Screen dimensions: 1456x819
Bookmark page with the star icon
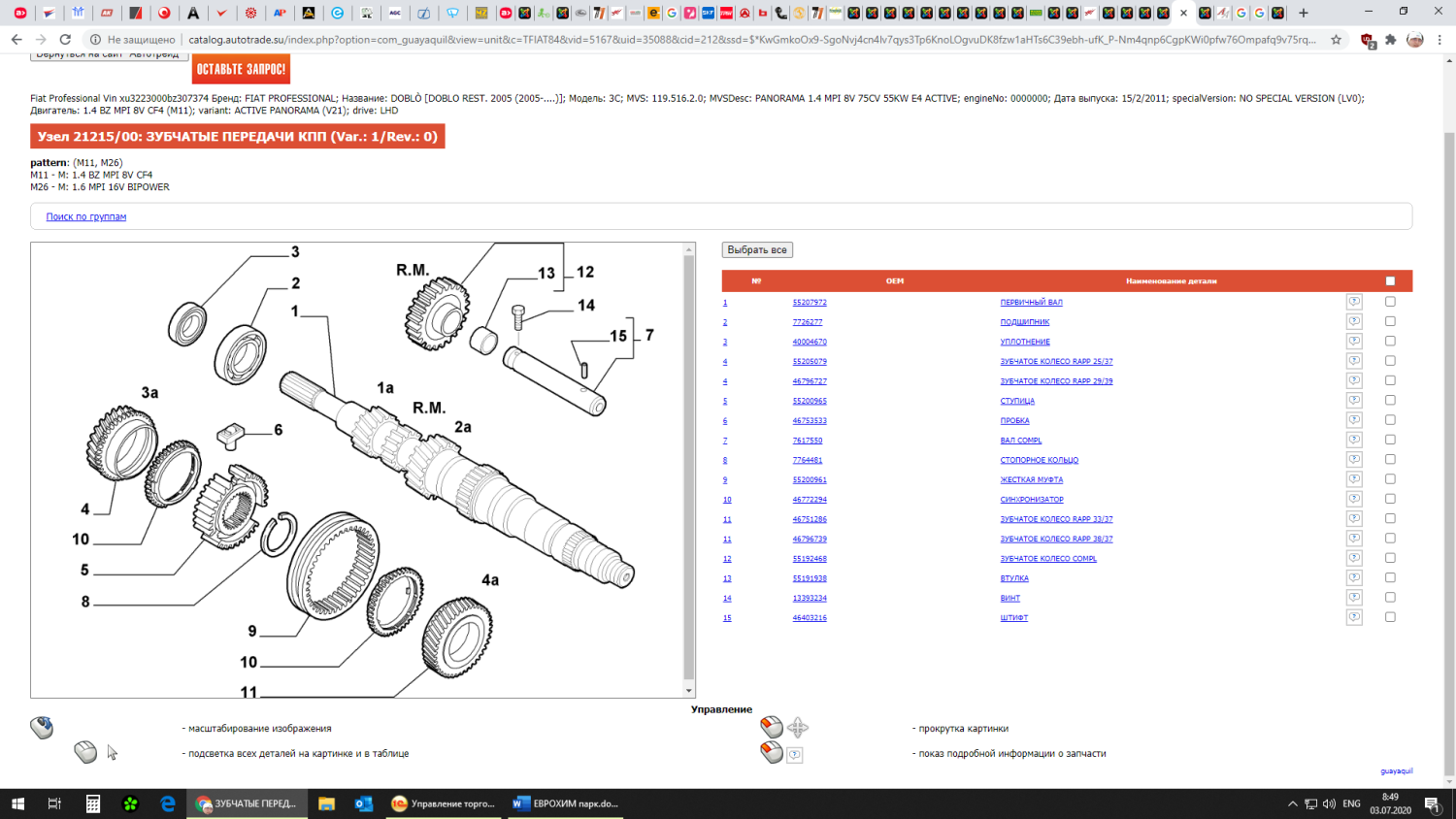tap(1337, 40)
